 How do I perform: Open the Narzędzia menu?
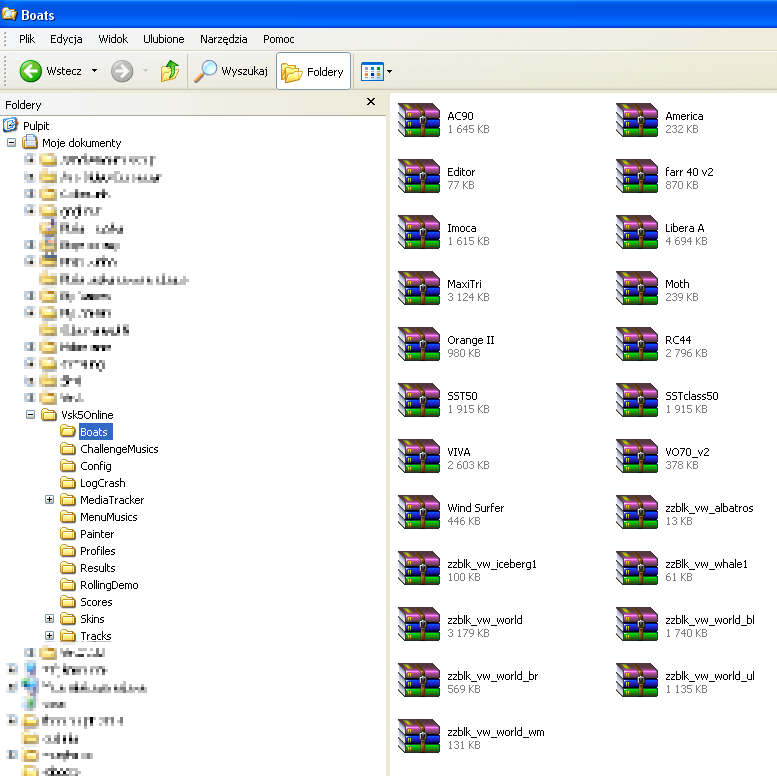pyautogui.click(x=223, y=39)
